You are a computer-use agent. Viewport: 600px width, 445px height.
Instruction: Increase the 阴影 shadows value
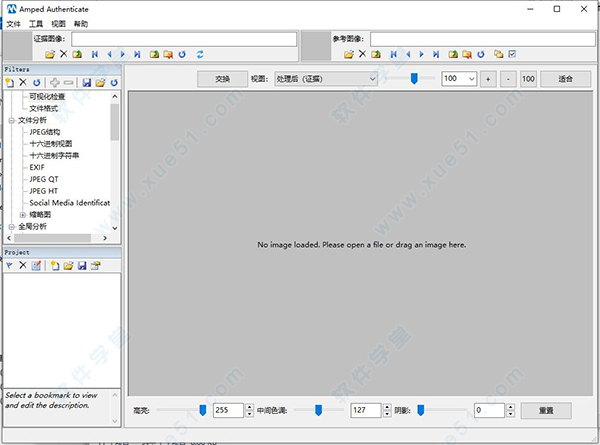(510, 407)
